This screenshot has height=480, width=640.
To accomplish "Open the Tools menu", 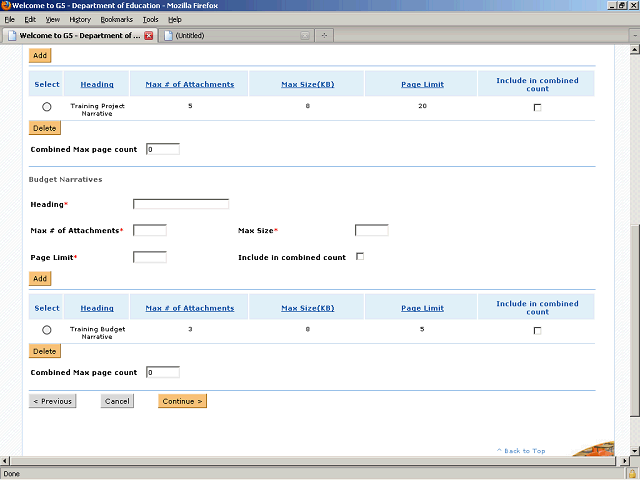I will click(150, 19).
